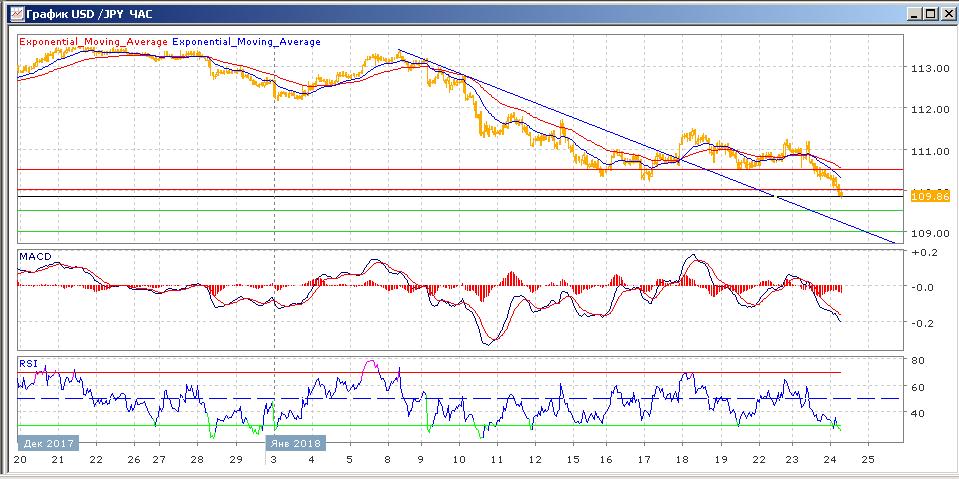The height and width of the screenshot is (479, 959).
Task: Click date 10 on the time axis
Action: [458, 459]
